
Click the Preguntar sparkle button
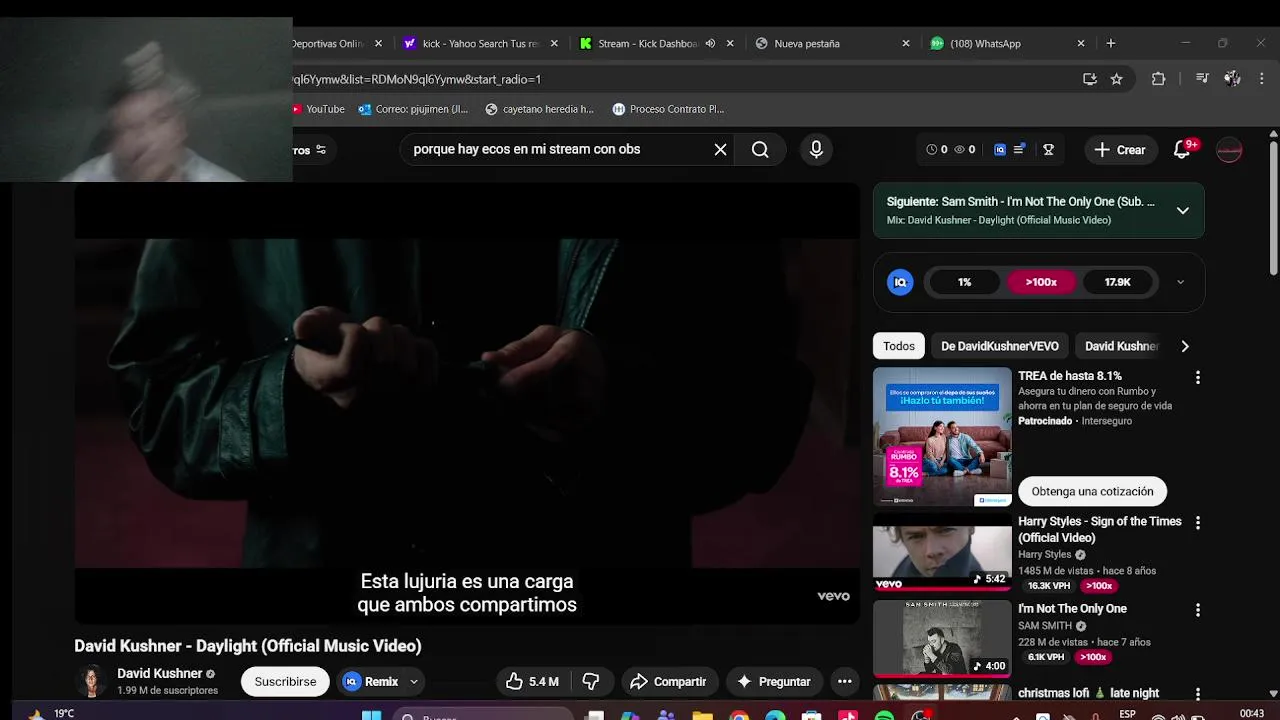point(773,681)
